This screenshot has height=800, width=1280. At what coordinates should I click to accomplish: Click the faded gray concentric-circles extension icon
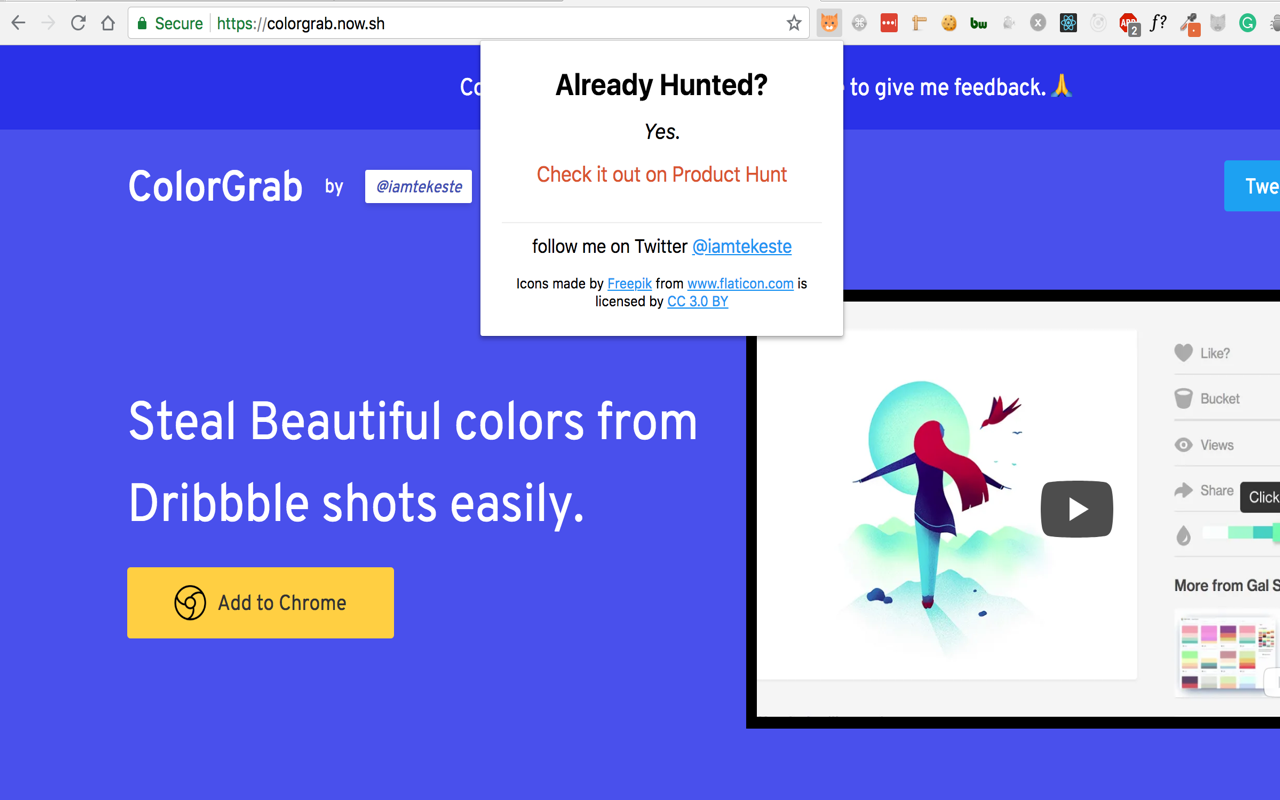click(x=1098, y=23)
